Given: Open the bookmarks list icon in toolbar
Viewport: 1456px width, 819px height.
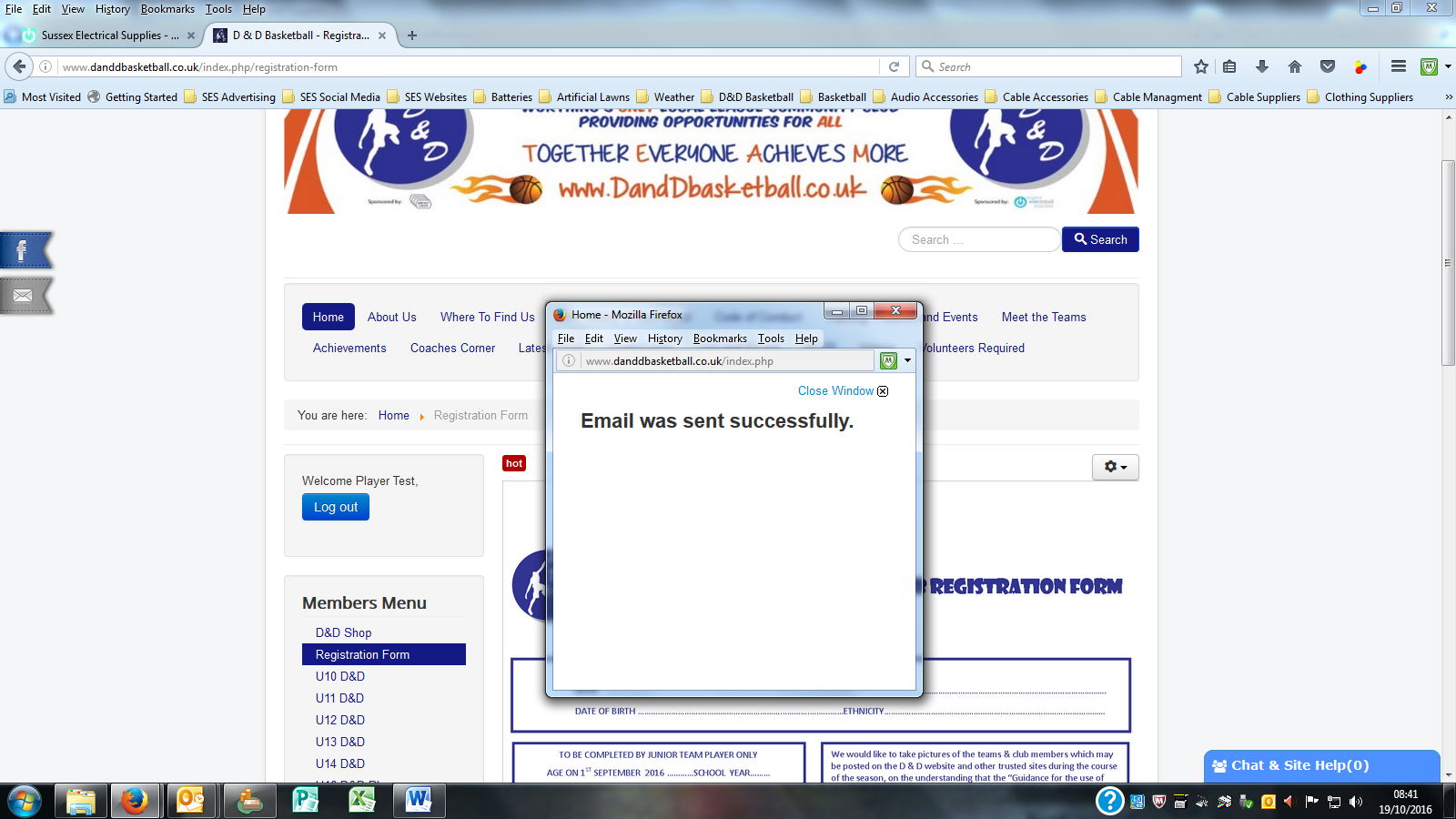Looking at the screenshot, I should 1229,66.
